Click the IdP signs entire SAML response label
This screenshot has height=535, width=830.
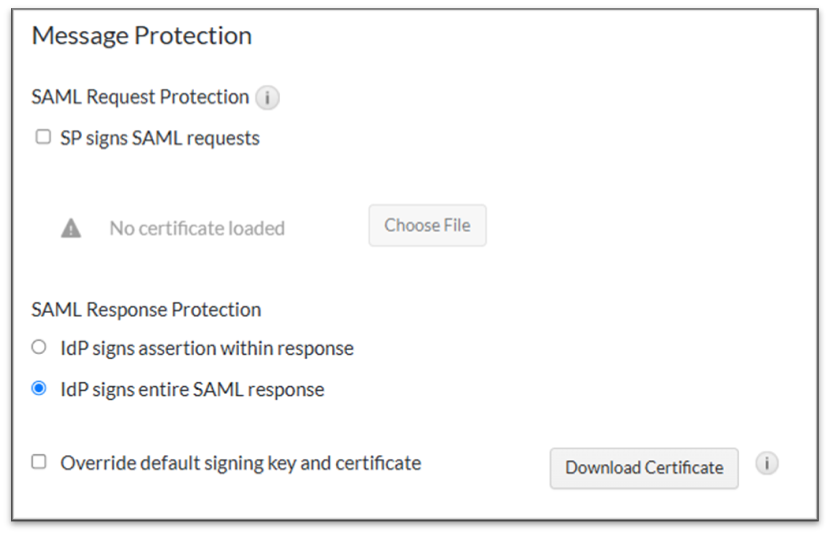(192, 389)
